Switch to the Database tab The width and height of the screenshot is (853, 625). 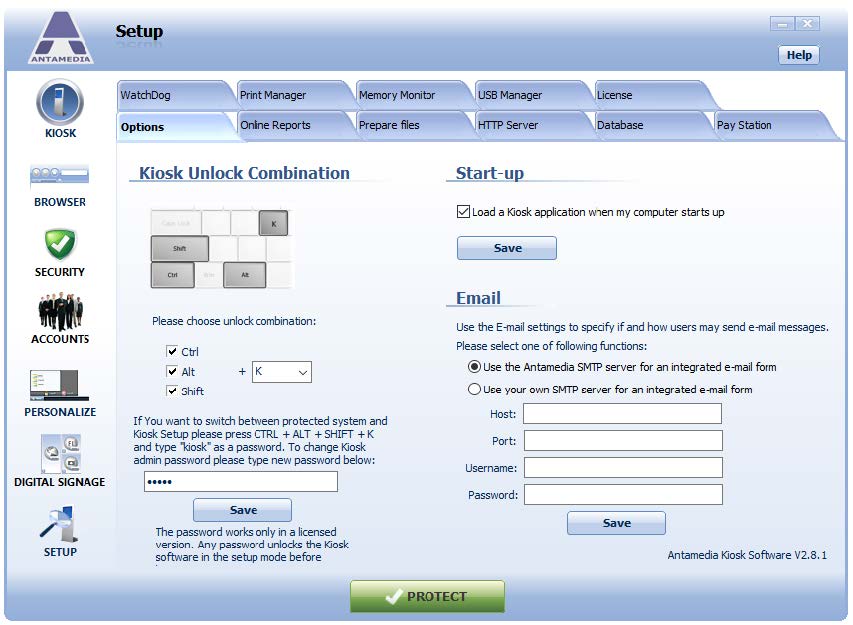click(x=650, y=126)
